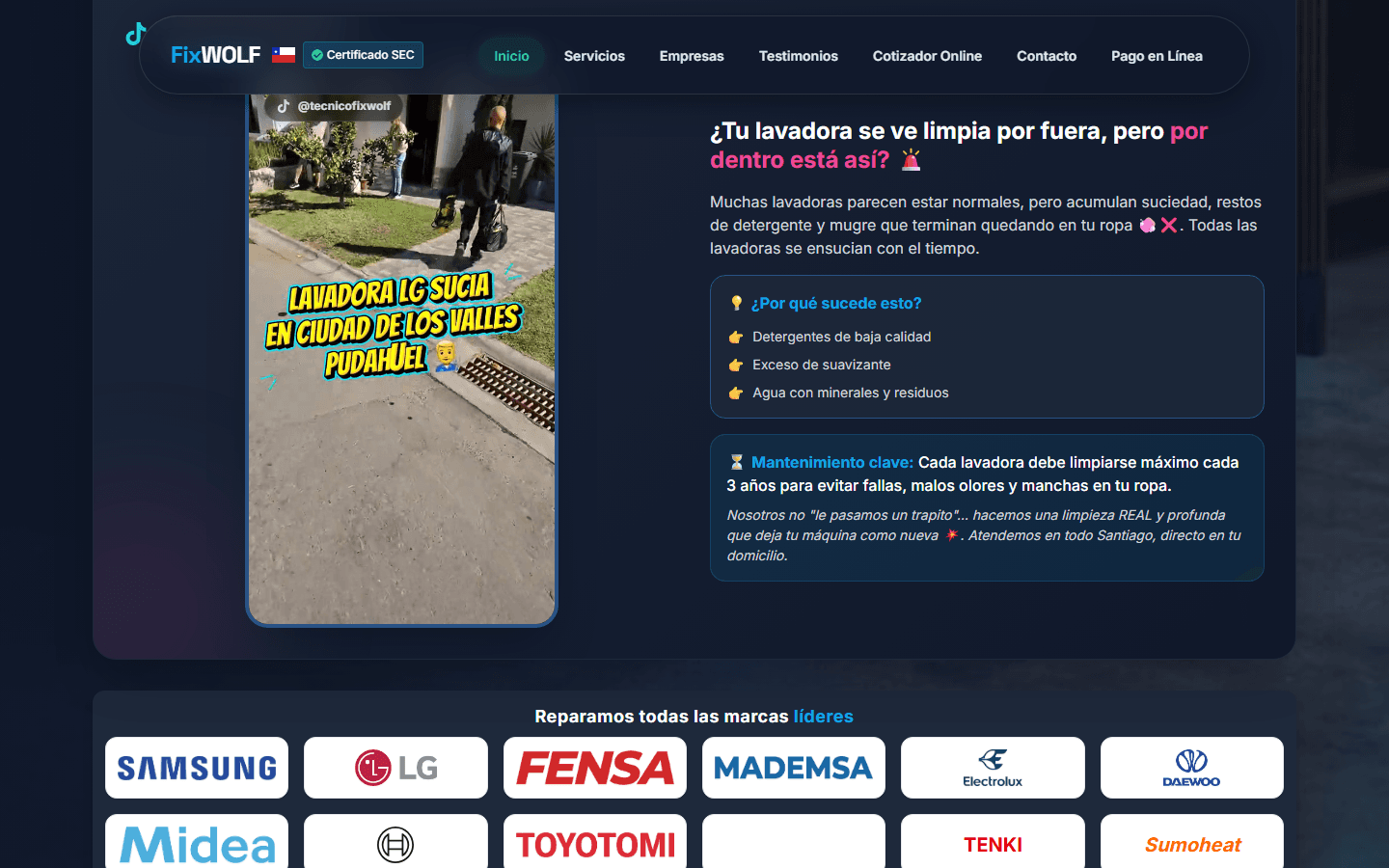This screenshot has height=868, width=1389.
Task: Click the 'Mantenimiento clave:' label text
Action: pos(832,462)
